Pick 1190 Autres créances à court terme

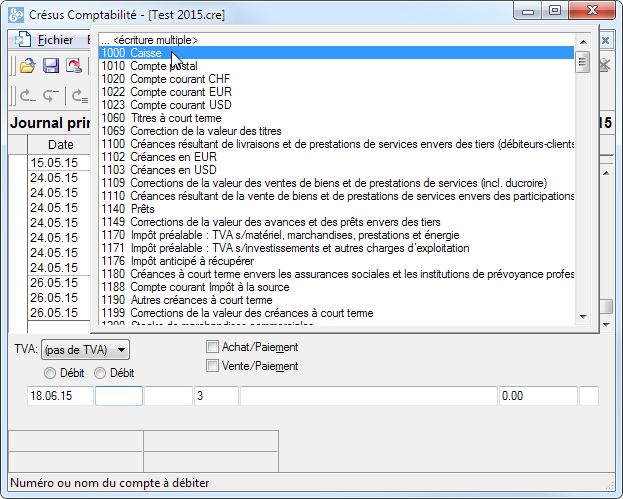click(x=336, y=300)
